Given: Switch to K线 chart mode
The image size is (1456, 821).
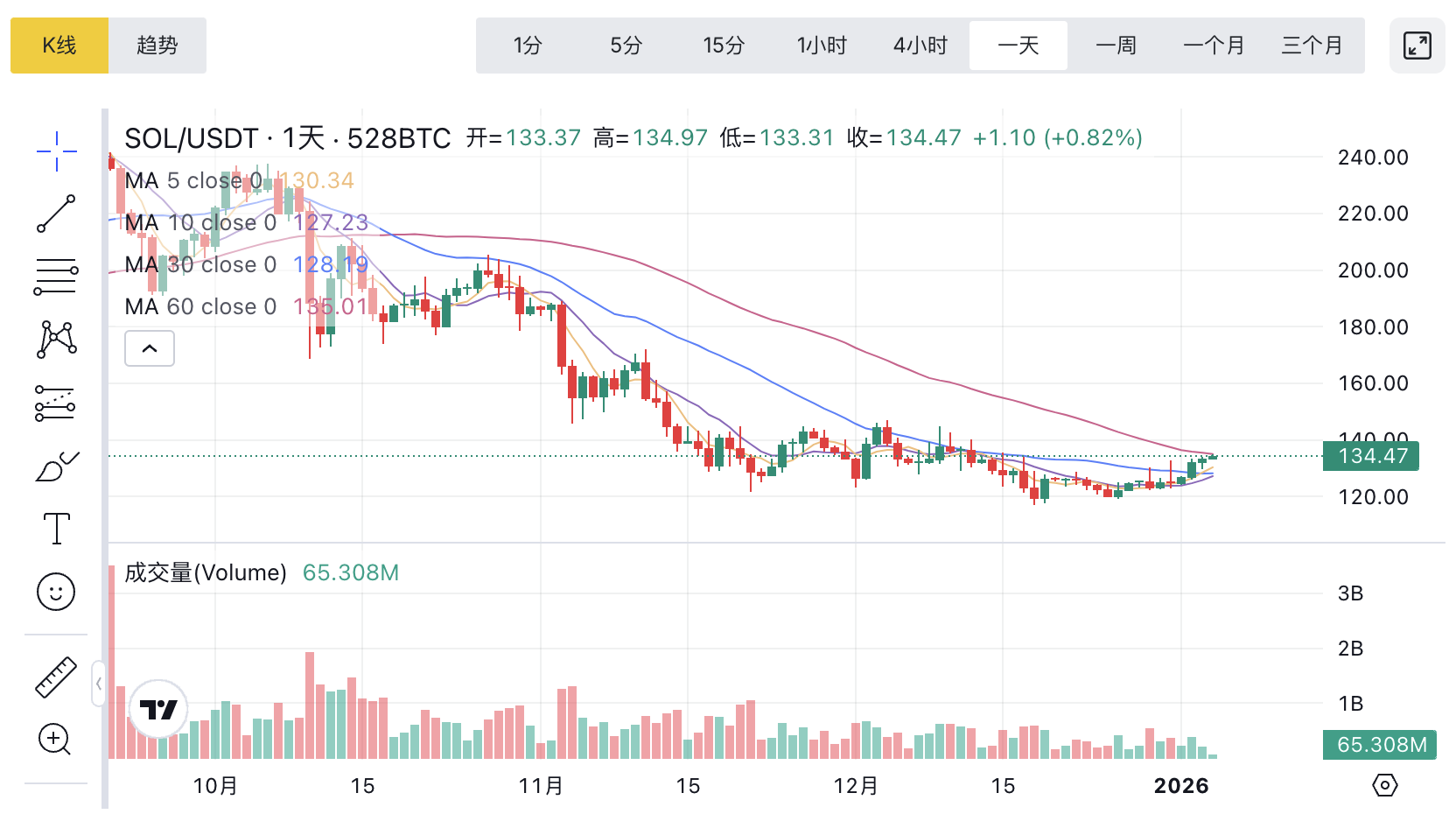Looking at the screenshot, I should click(59, 46).
